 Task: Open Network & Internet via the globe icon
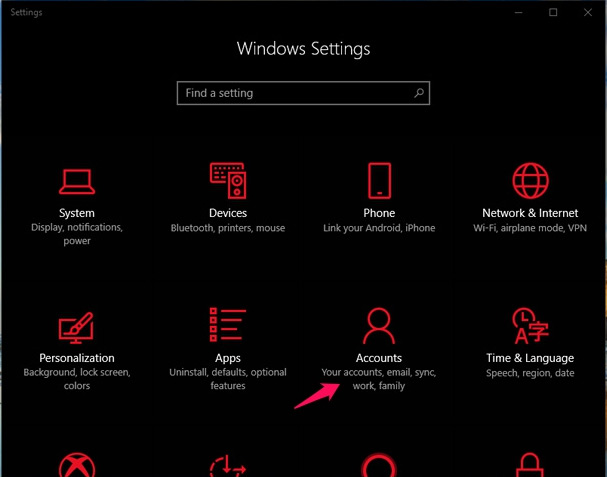click(530, 180)
